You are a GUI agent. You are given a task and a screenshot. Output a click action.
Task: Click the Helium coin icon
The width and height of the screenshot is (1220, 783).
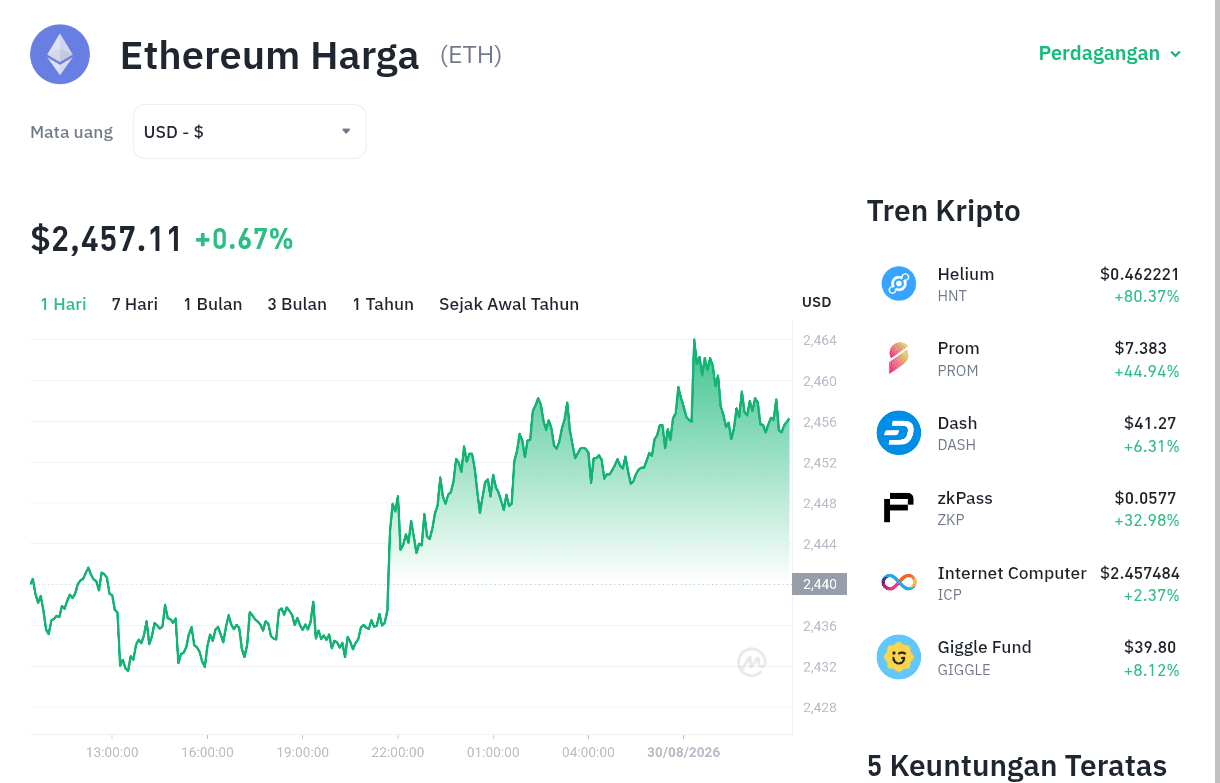(x=898, y=284)
